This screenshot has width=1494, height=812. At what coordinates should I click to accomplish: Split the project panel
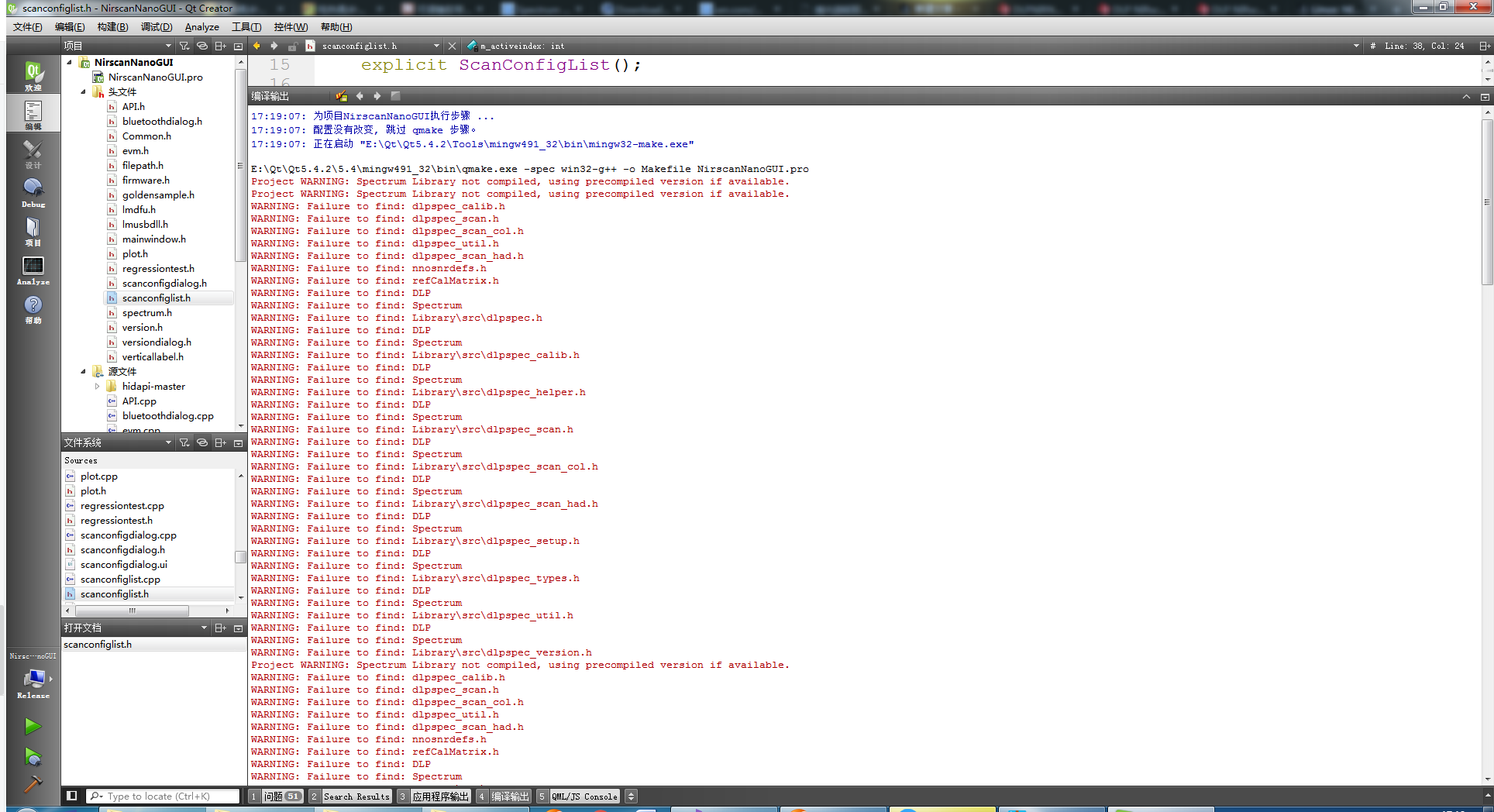click(x=220, y=46)
